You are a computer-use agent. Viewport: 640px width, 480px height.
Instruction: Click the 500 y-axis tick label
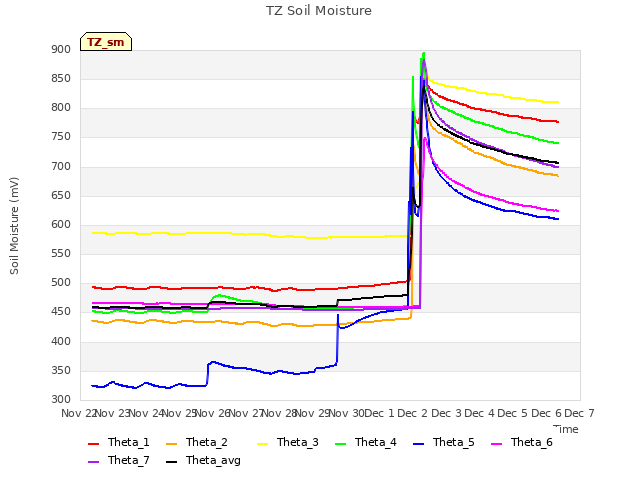(61, 283)
